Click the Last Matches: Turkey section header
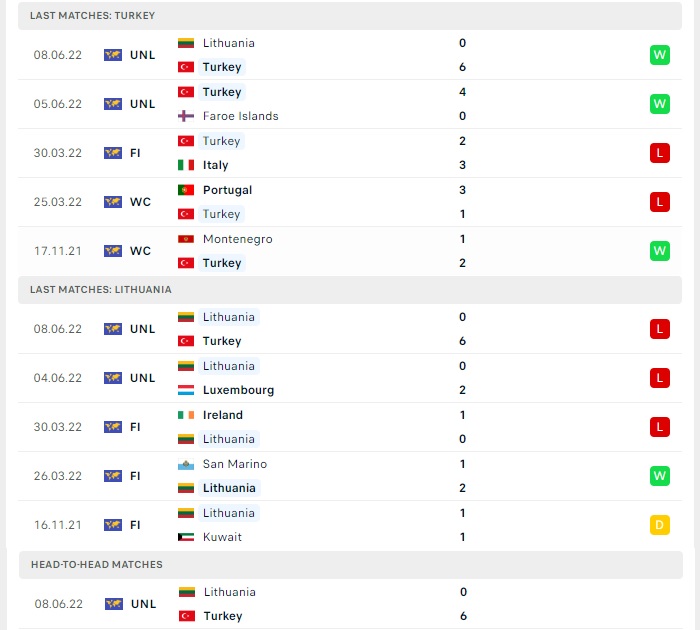This screenshot has width=700, height=630. pos(350,16)
